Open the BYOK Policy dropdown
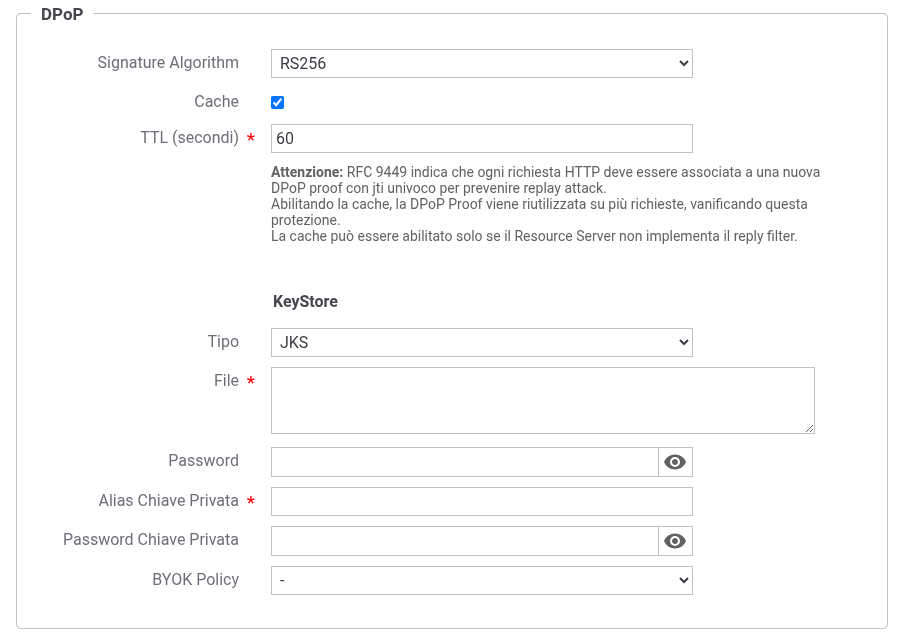This screenshot has width=907, height=638. coord(481,580)
